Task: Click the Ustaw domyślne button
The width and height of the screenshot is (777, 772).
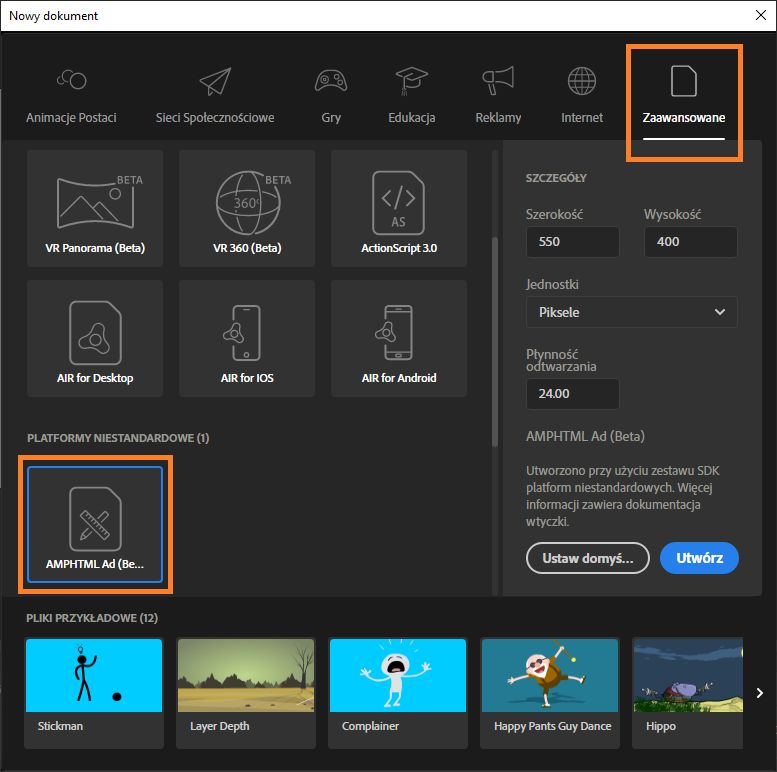Action: click(x=588, y=558)
